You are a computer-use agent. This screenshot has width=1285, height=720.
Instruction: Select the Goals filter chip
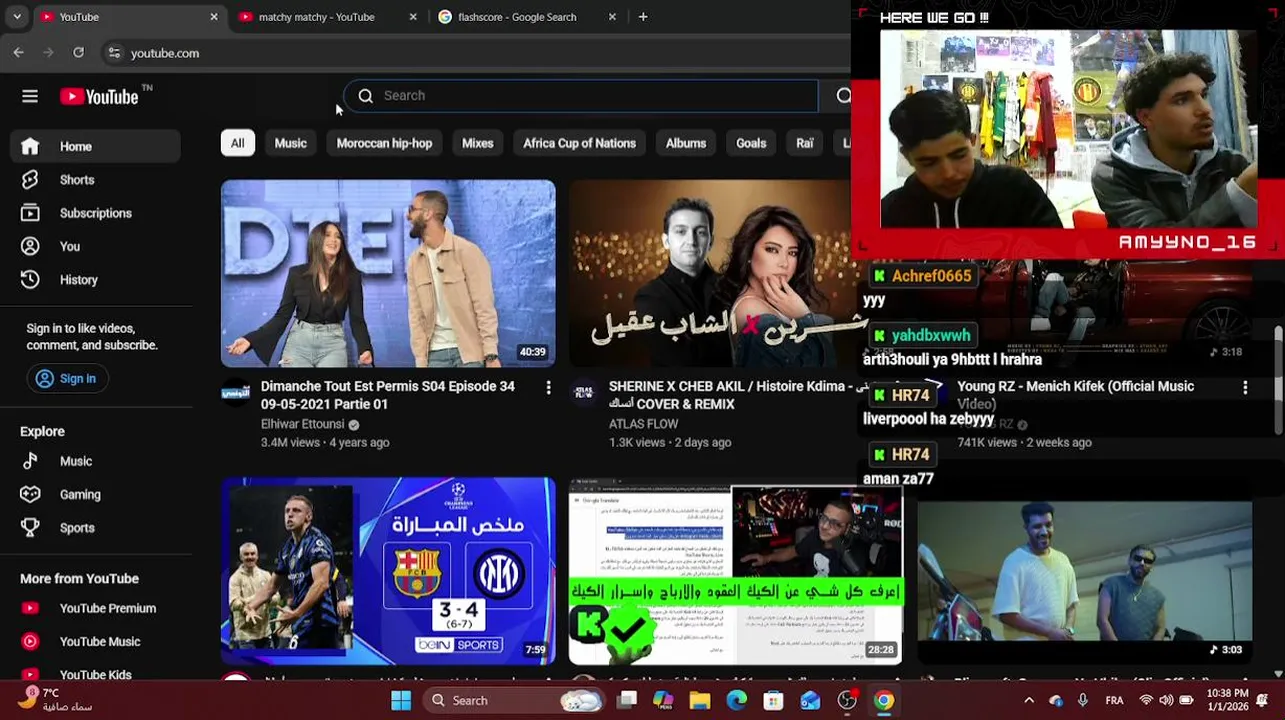(751, 143)
